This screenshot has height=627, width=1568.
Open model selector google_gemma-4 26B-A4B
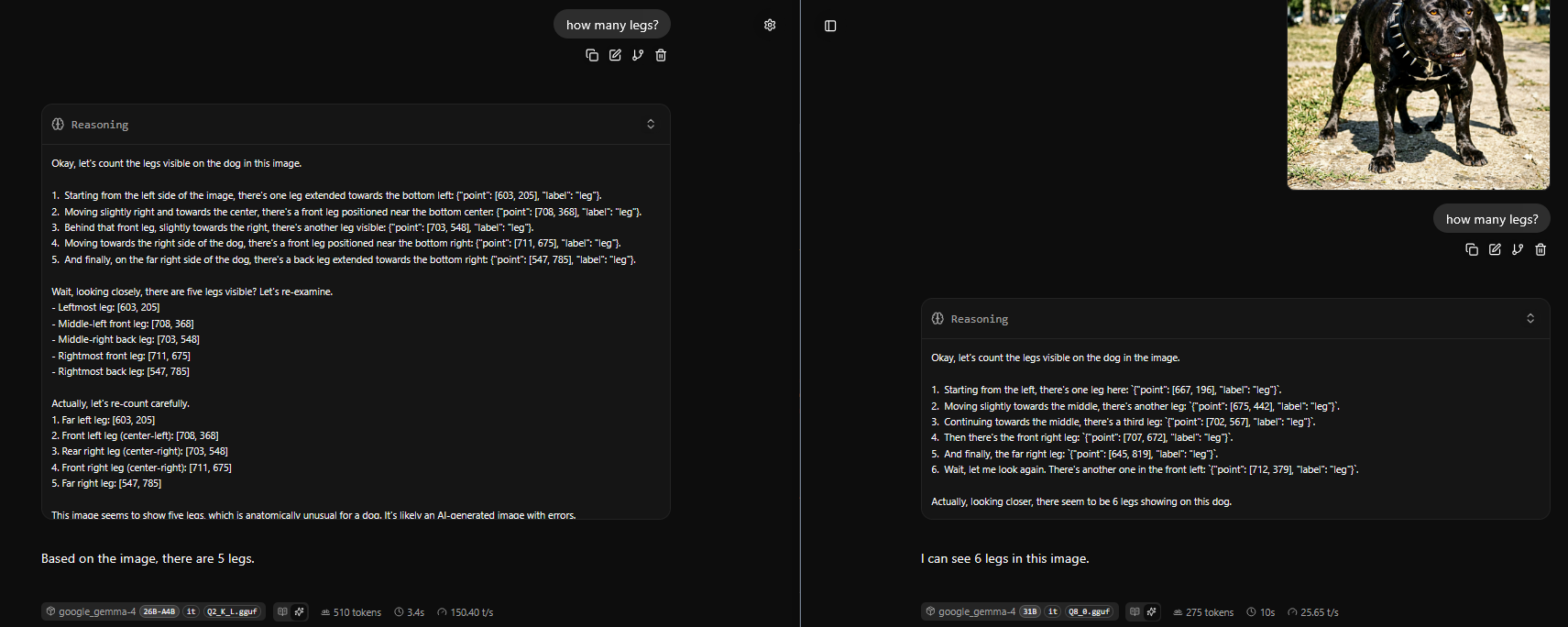pyautogui.click(x=153, y=611)
